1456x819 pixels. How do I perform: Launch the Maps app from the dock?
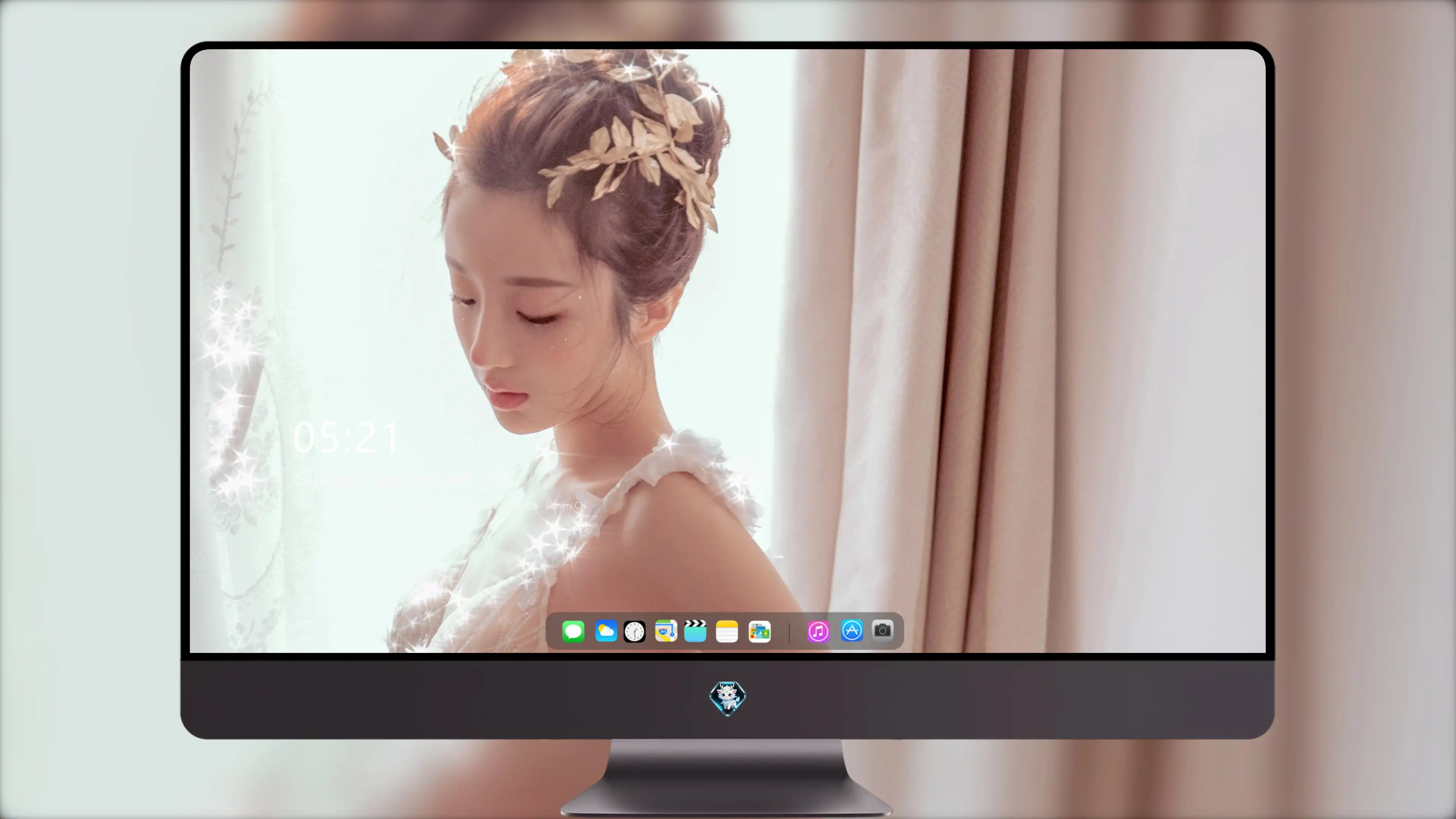pos(666,631)
